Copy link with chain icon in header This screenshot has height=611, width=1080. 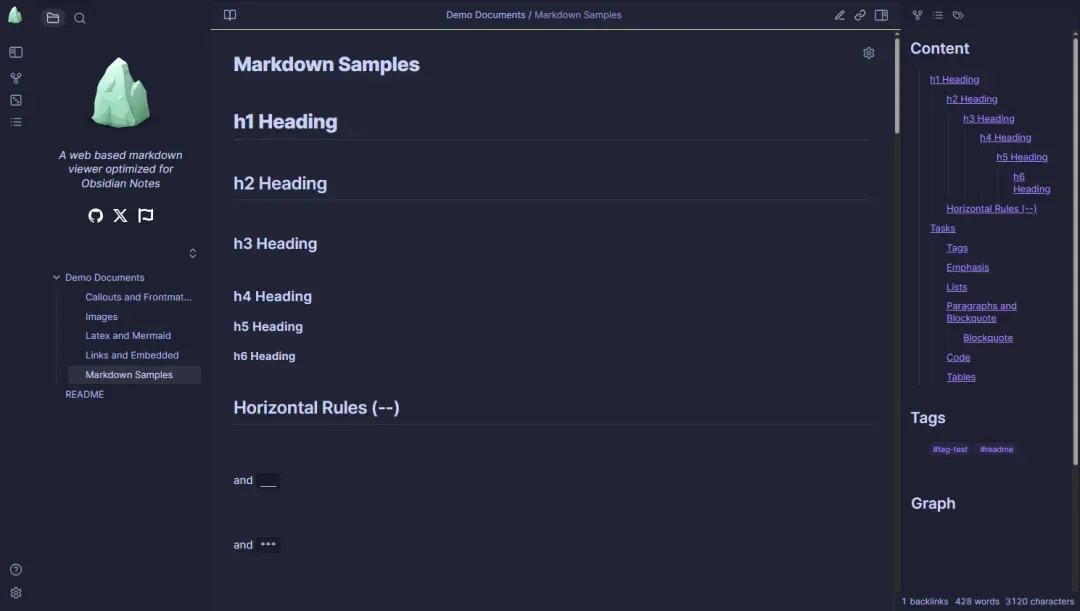point(860,15)
